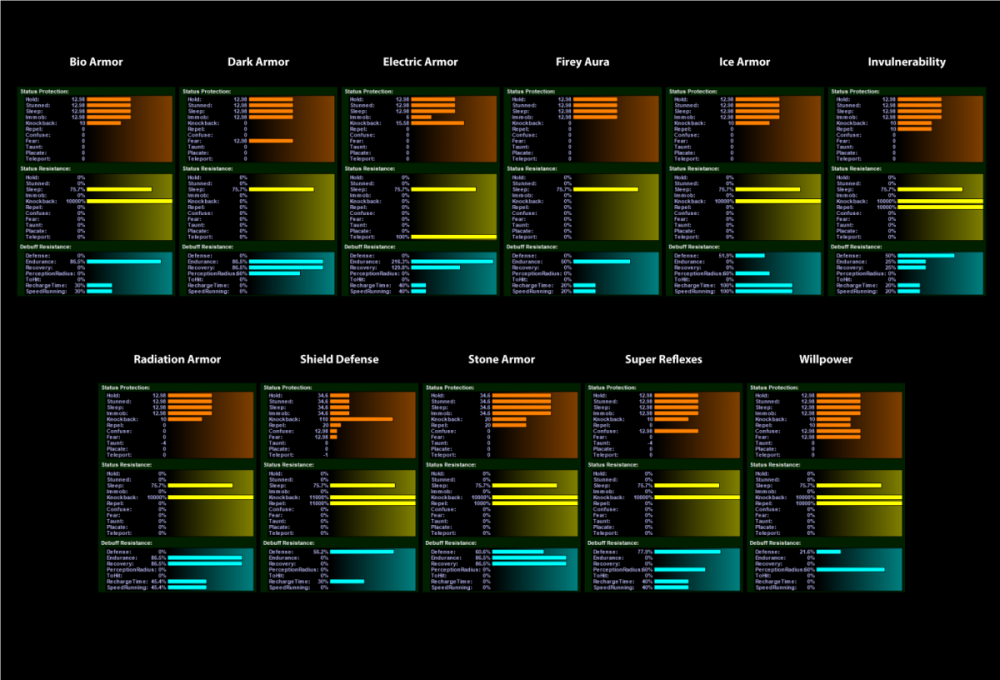
Task: Click Ice Armor's cyan SpeedRunning bar
Action: click(x=763, y=291)
